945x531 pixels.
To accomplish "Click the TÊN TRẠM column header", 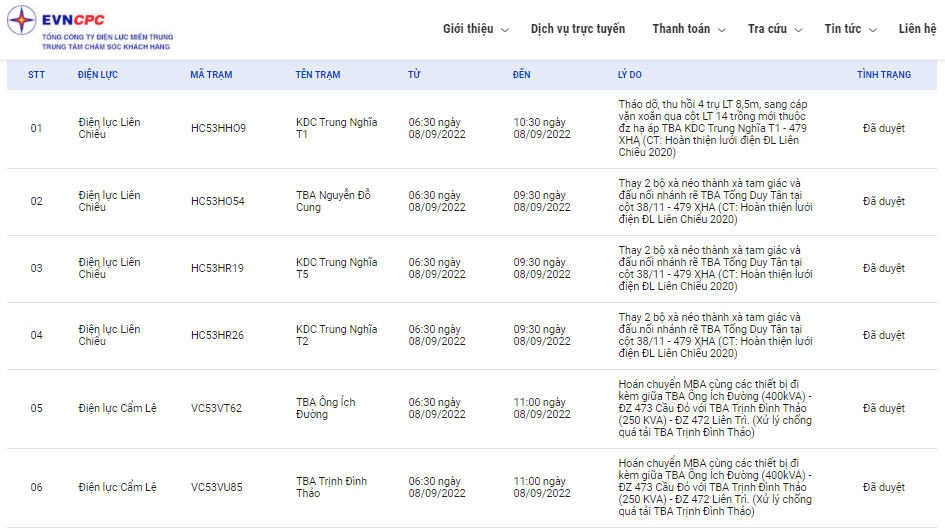I will pyautogui.click(x=318, y=75).
